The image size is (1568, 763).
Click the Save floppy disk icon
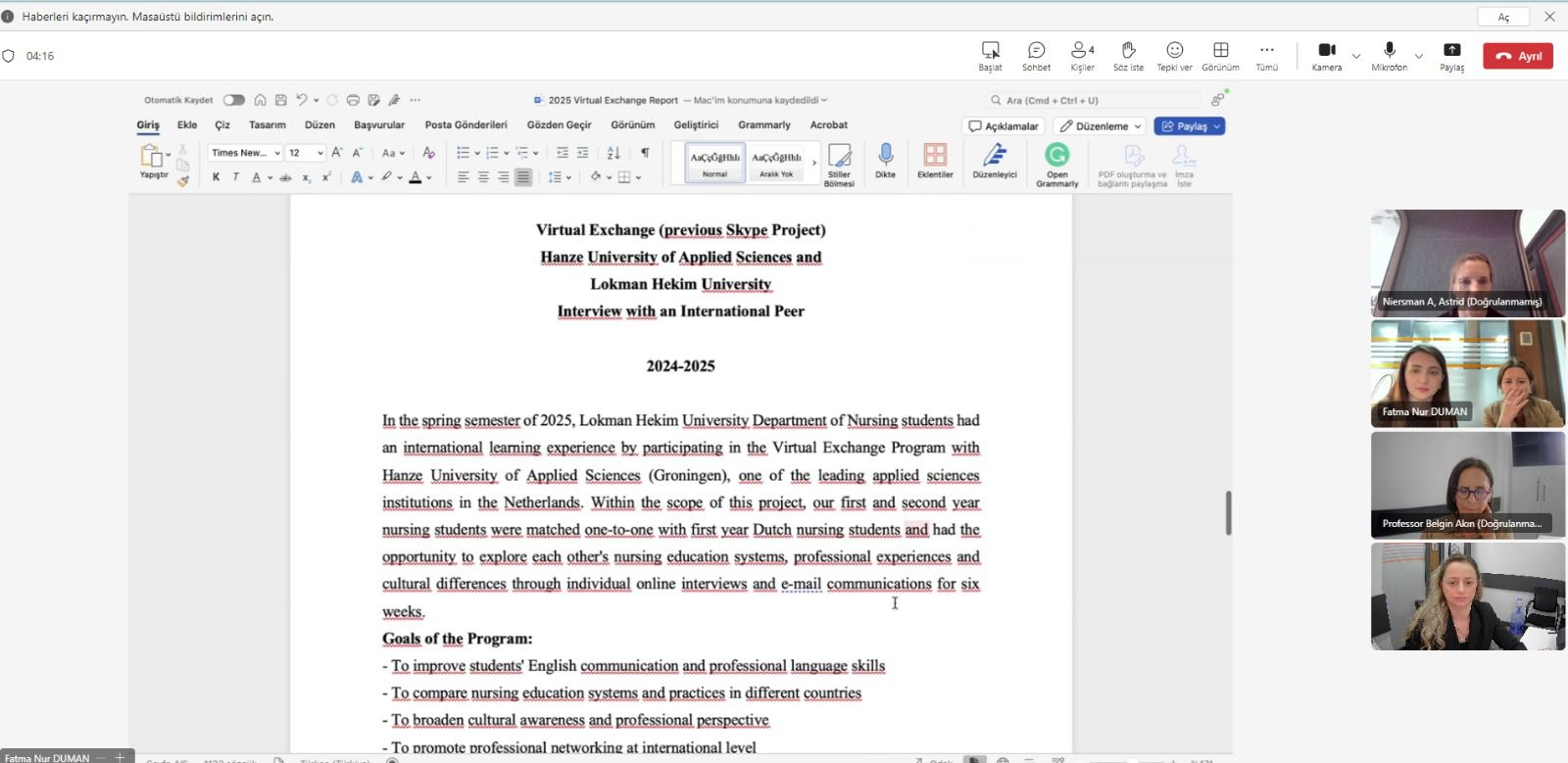pos(280,100)
